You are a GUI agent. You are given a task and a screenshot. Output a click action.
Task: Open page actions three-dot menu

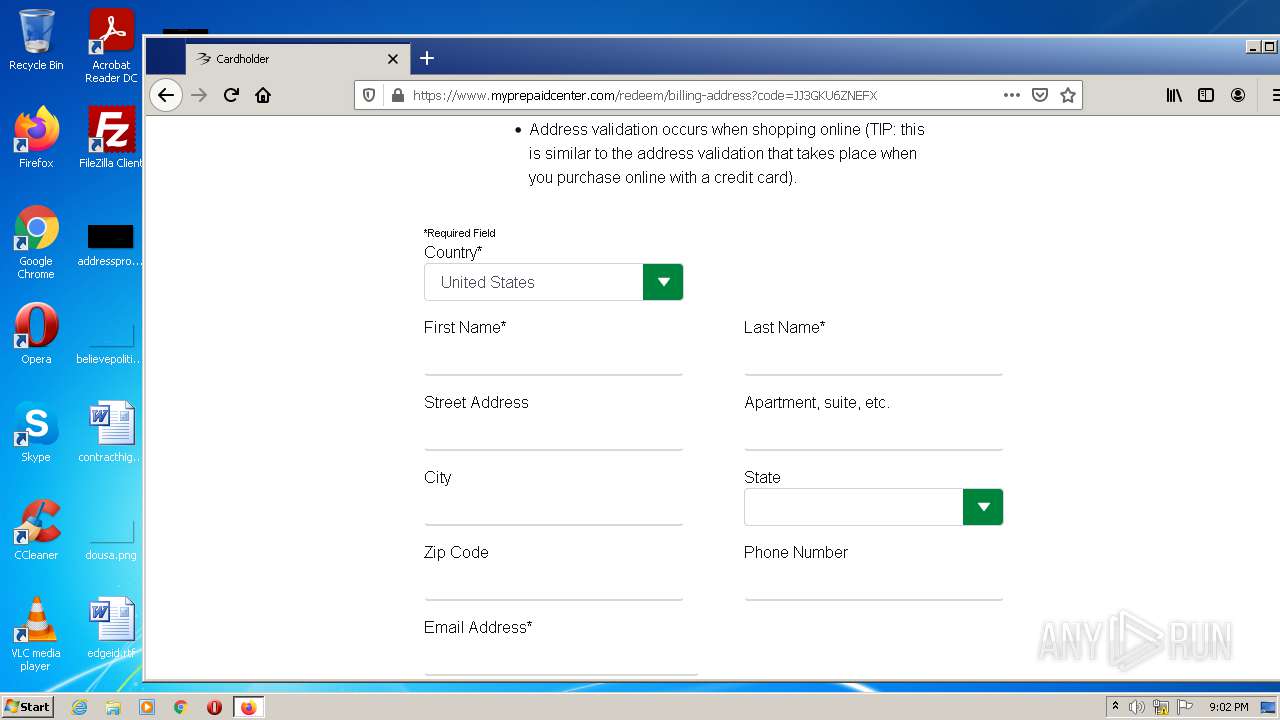[1012, 95]
